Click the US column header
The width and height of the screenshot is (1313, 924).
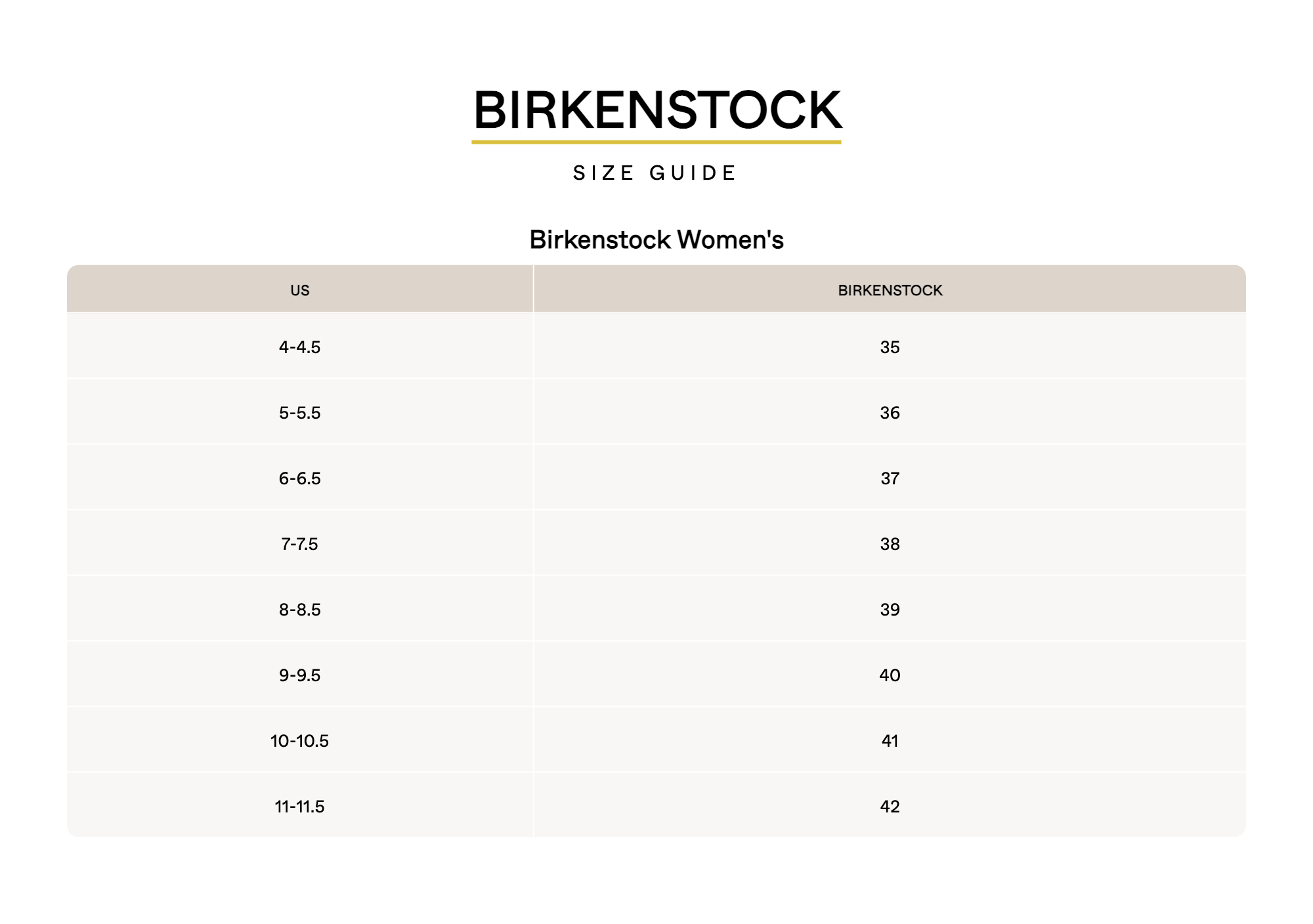tap(300, 289)
